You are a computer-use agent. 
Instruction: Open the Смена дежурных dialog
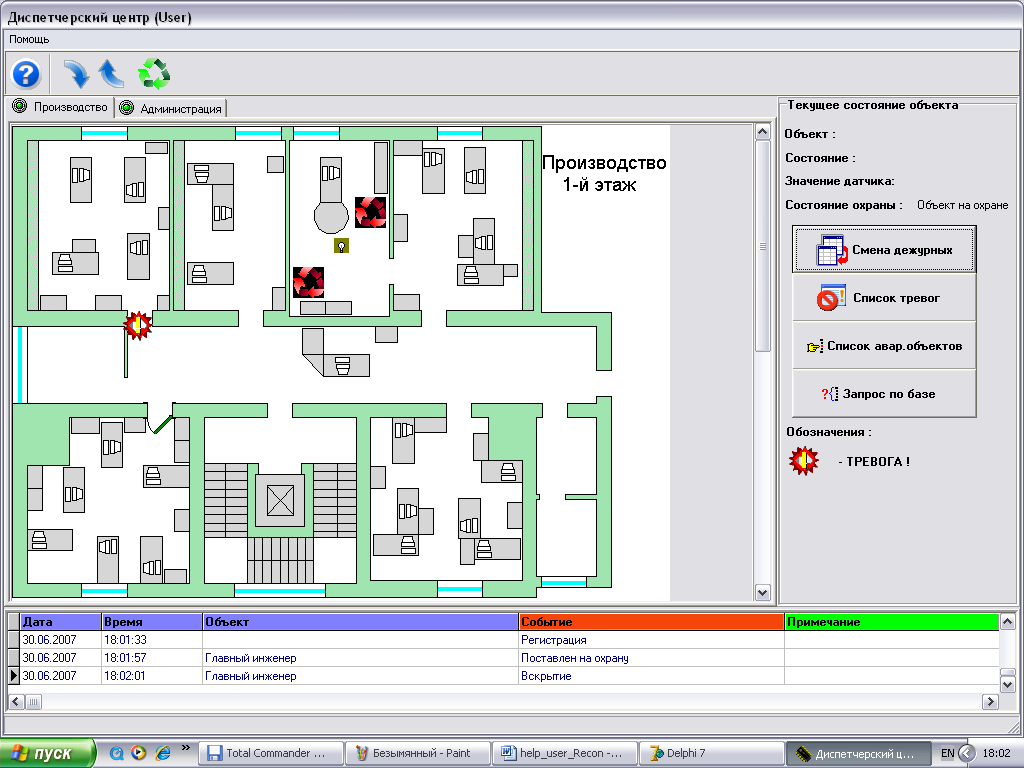tap(884, 249)
